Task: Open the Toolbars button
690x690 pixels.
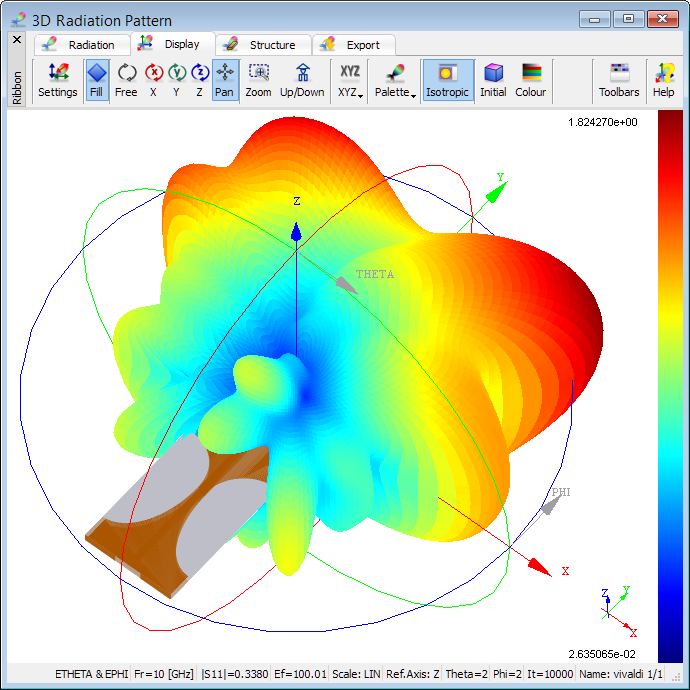Action: click(619, 80)
